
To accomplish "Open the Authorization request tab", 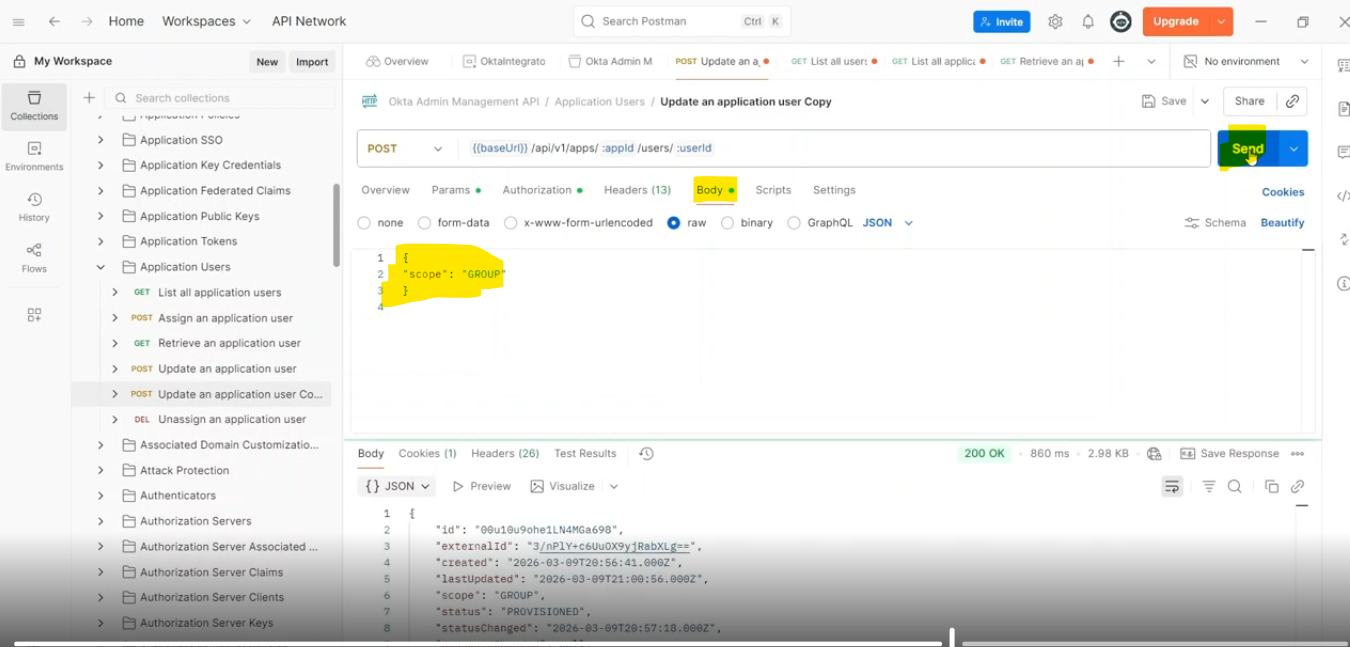I will (x=537, y=190).
